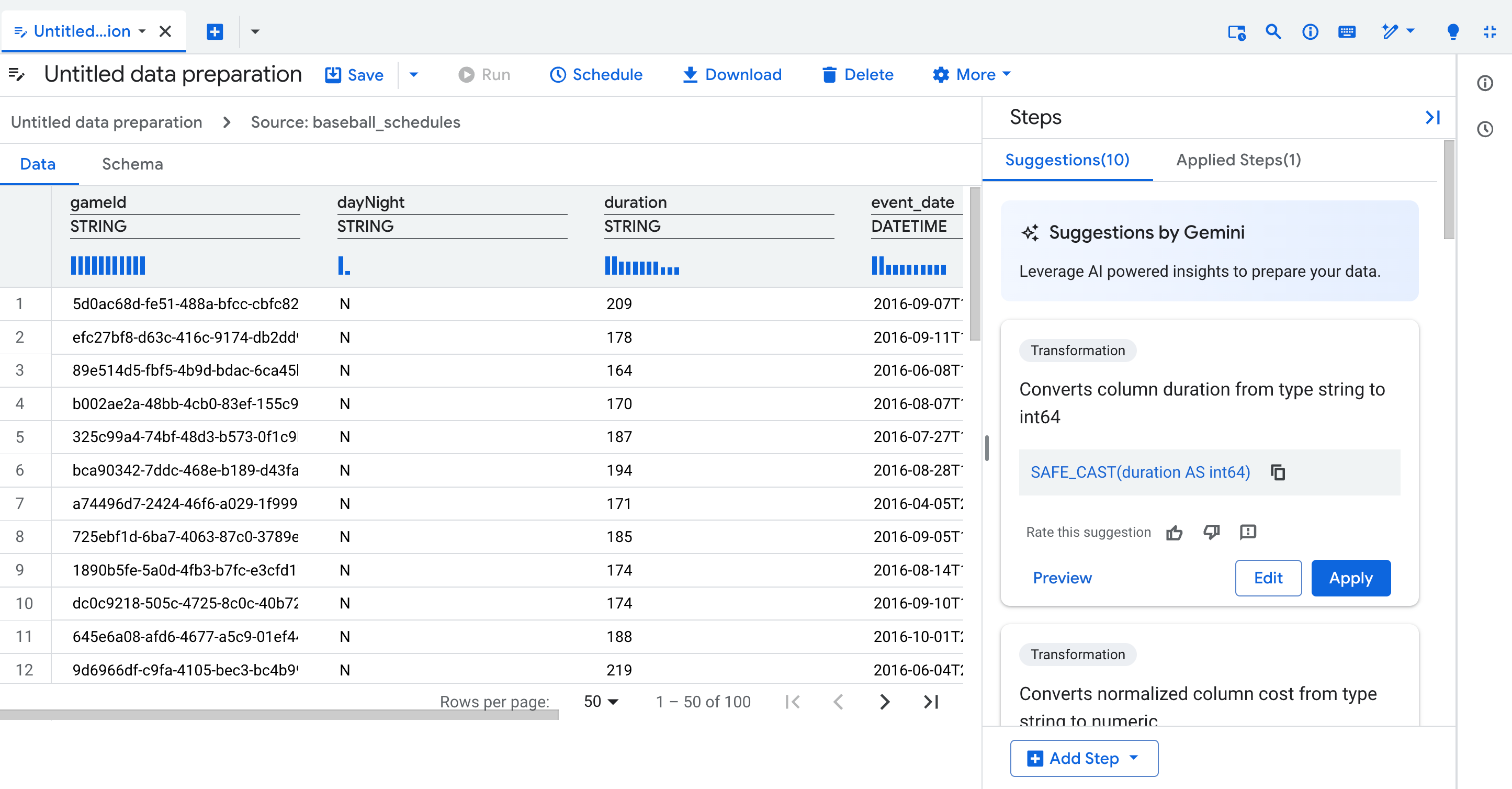
Task: Click the Steps panel resize handle
Action: (987, 448)
